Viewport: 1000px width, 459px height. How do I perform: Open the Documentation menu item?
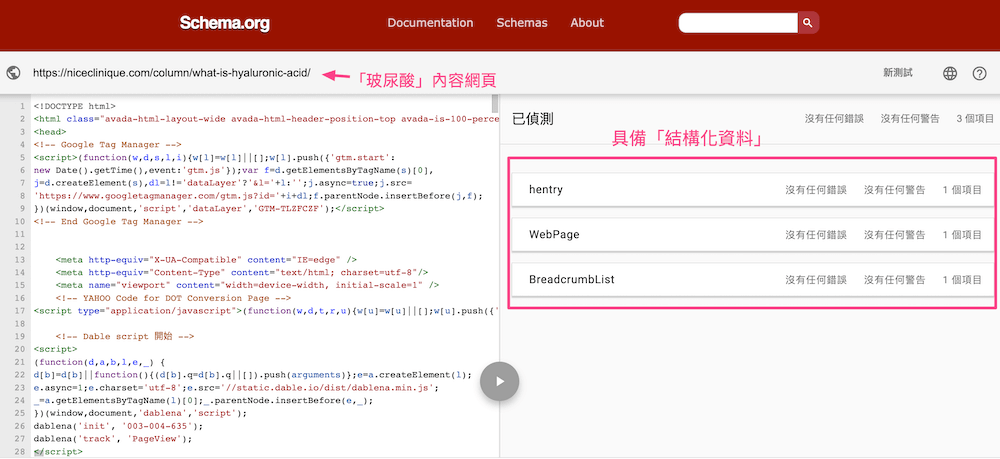pos(430,23)
